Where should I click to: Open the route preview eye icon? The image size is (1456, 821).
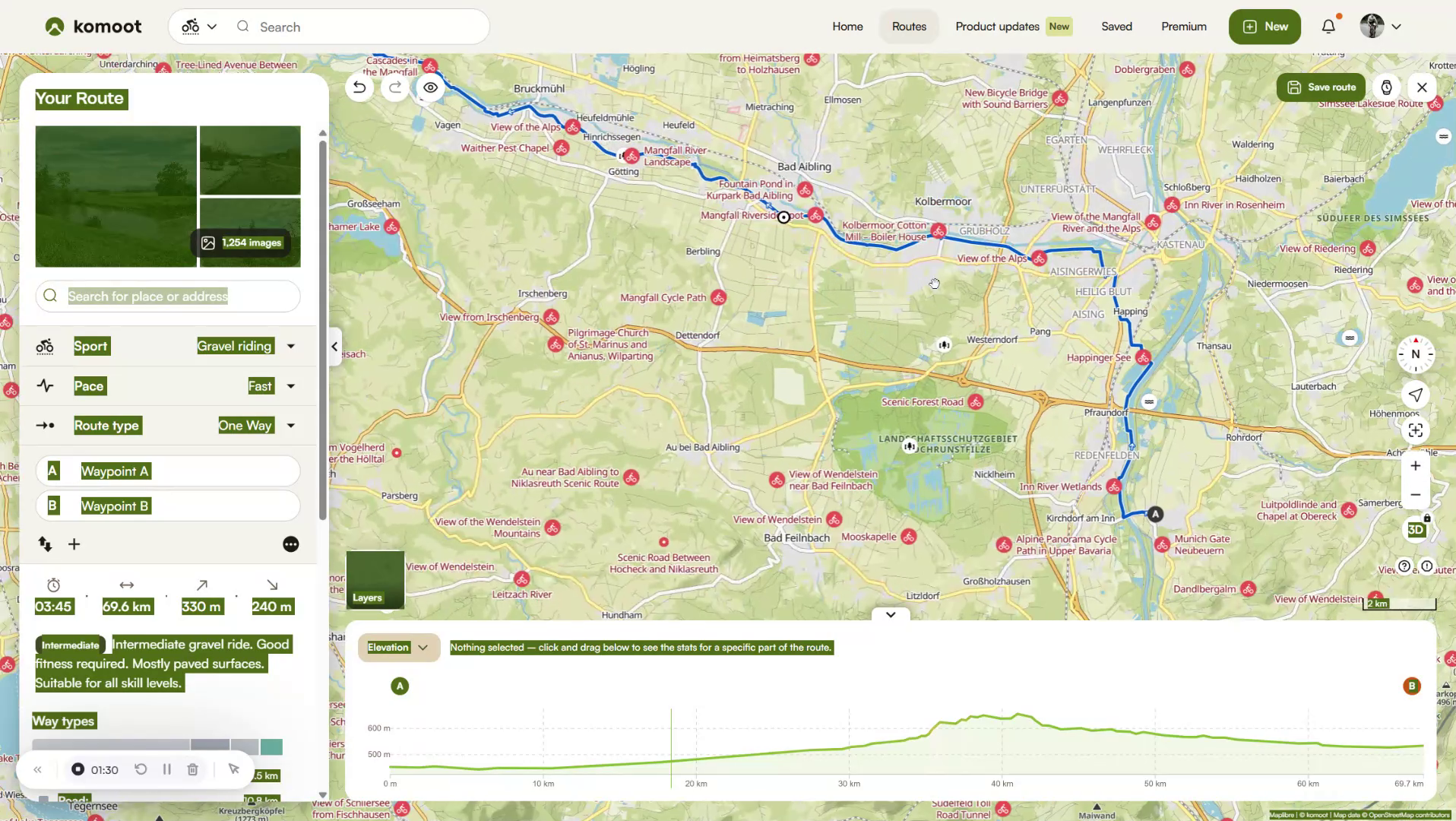click(x=430, y=87)
